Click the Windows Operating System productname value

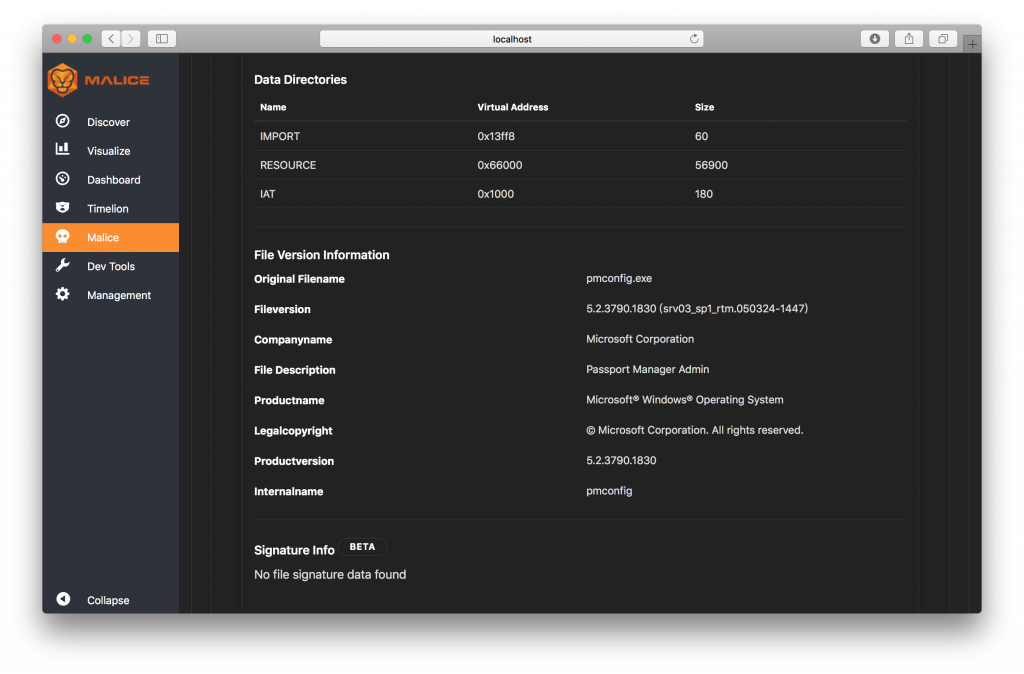684,400
